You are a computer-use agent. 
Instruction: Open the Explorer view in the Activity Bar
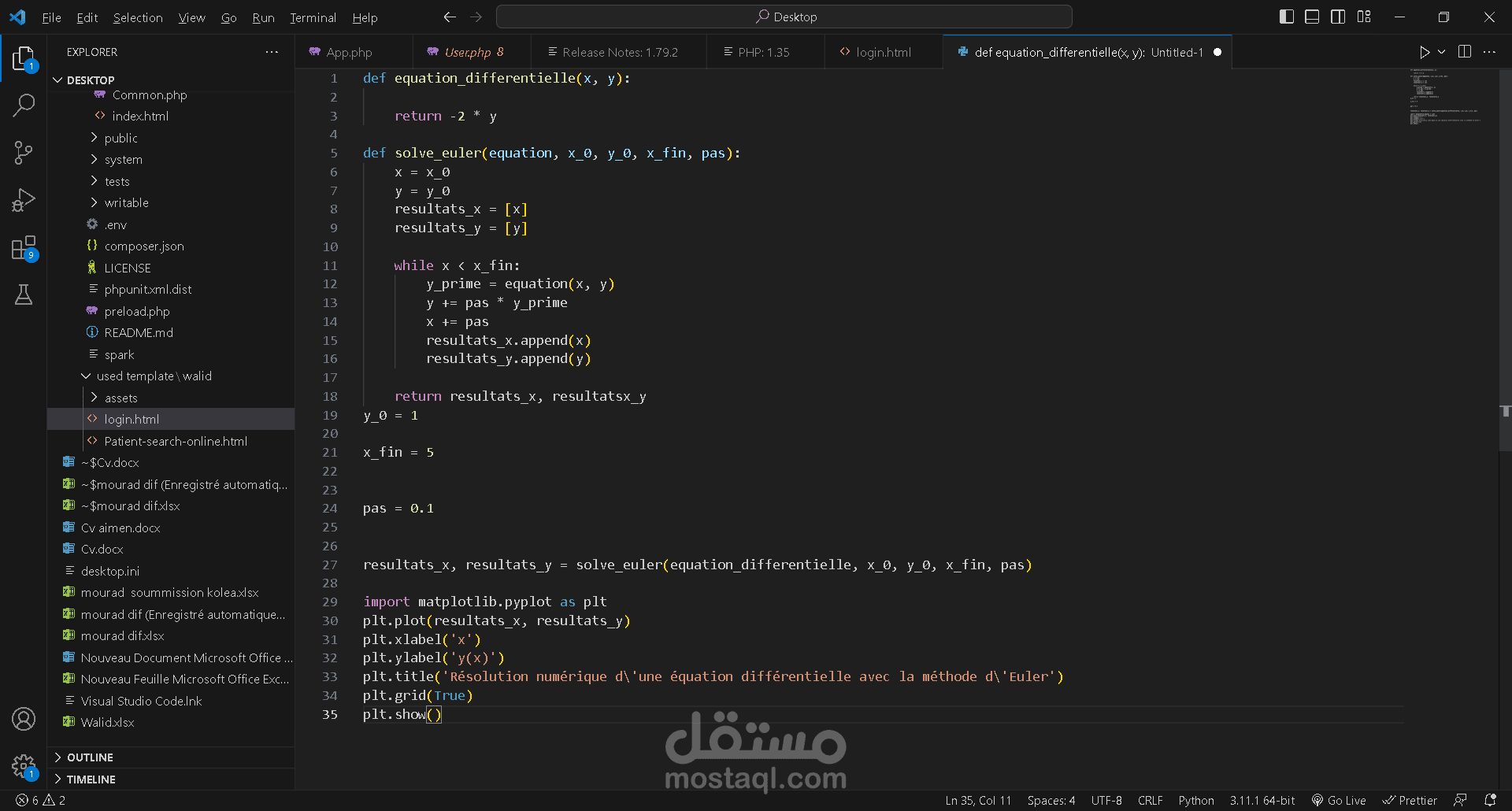click(x=24, y=57)
